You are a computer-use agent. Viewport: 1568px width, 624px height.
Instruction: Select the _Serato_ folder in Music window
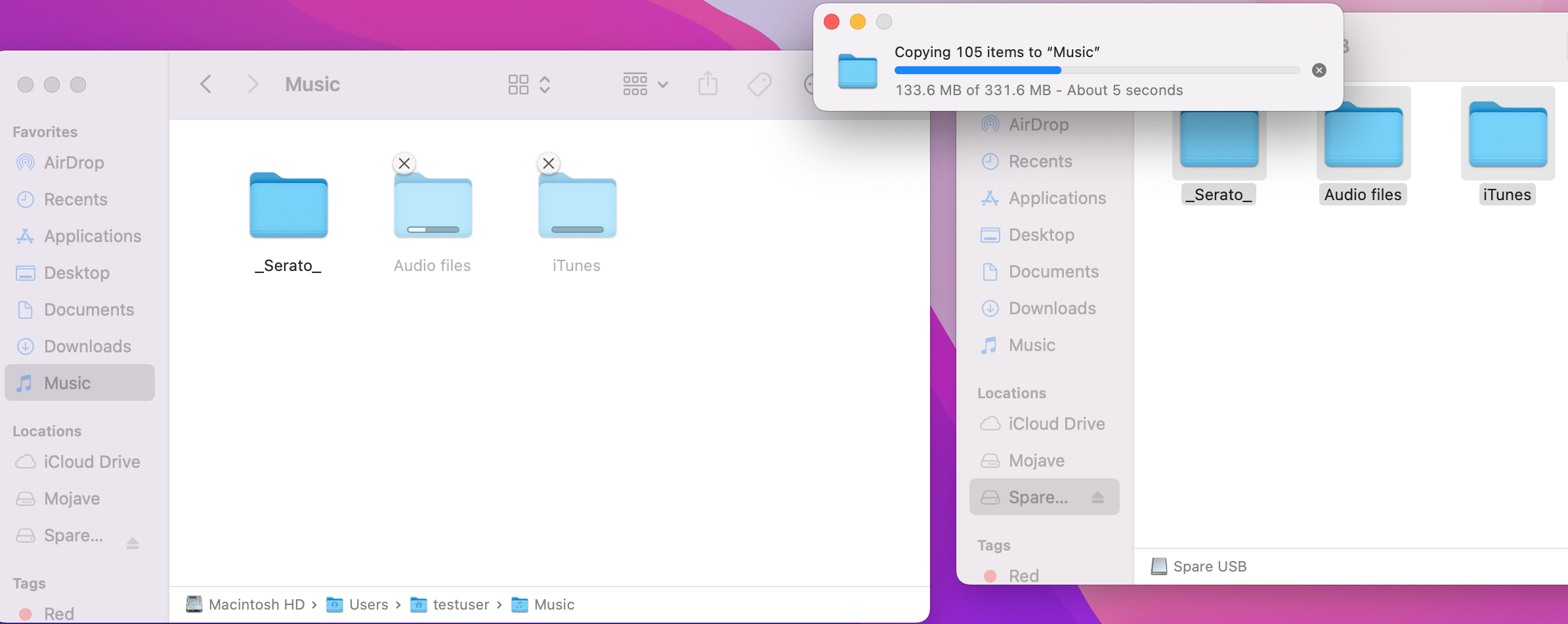[x=288, y=207]
